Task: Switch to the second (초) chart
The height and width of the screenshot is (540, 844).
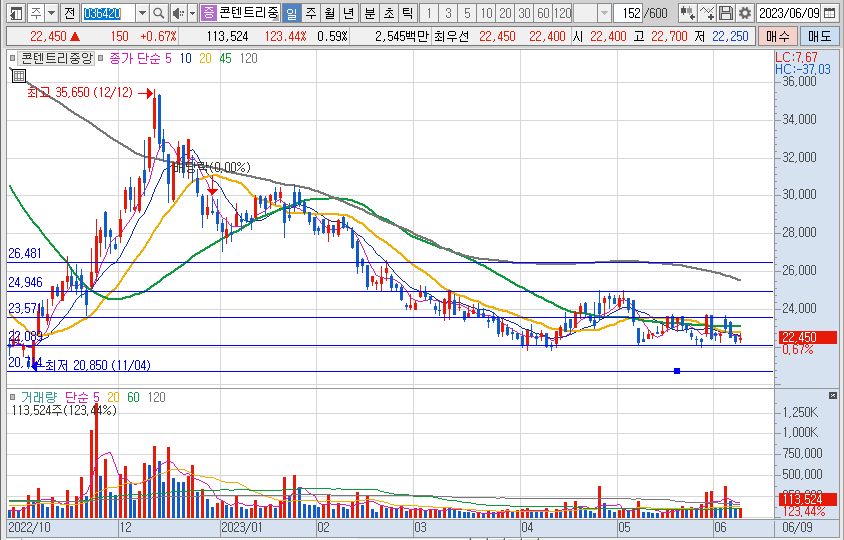Action: click(x=389, y=13)
